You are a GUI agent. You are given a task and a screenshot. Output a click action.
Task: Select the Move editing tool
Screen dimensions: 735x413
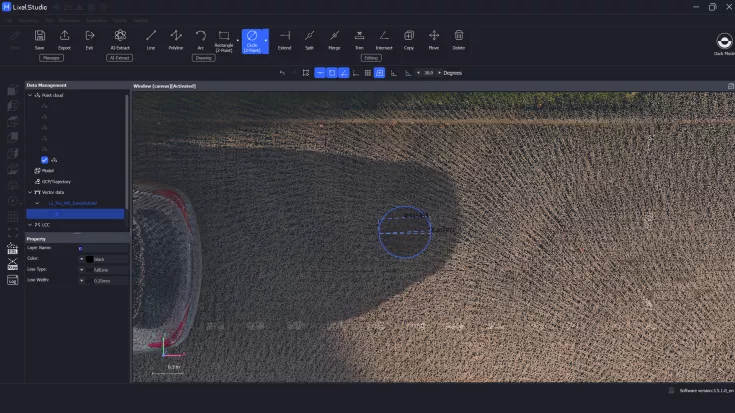(x=434, y=39)
